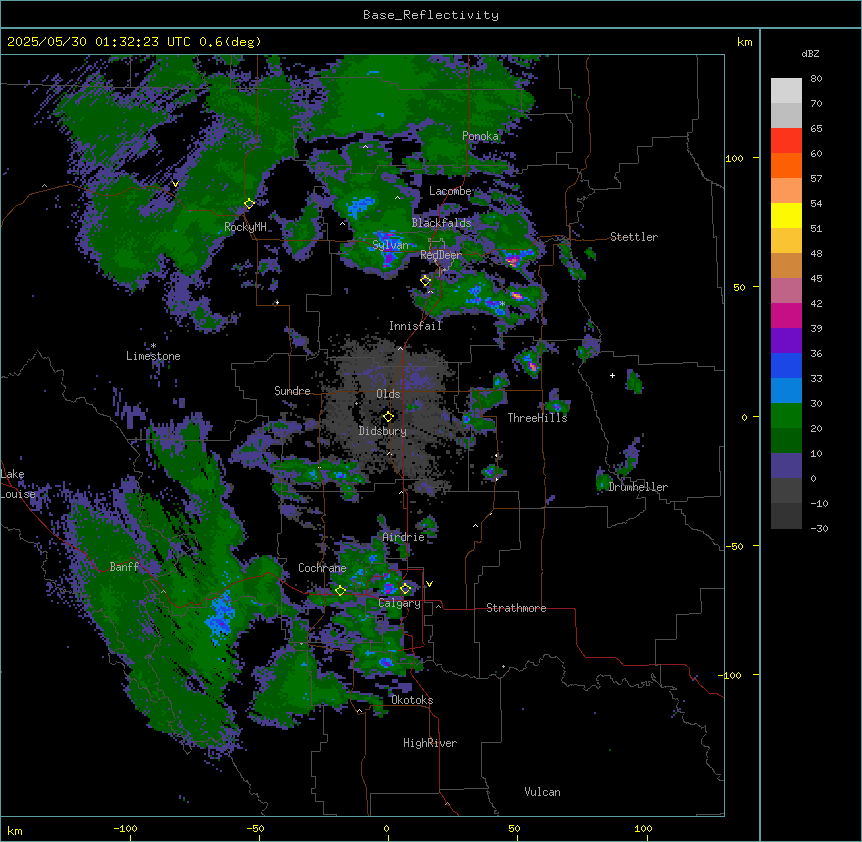Screen dimensions: 862x842
Task: Click the dBZ legend heading
Action: tap(810, 53)
